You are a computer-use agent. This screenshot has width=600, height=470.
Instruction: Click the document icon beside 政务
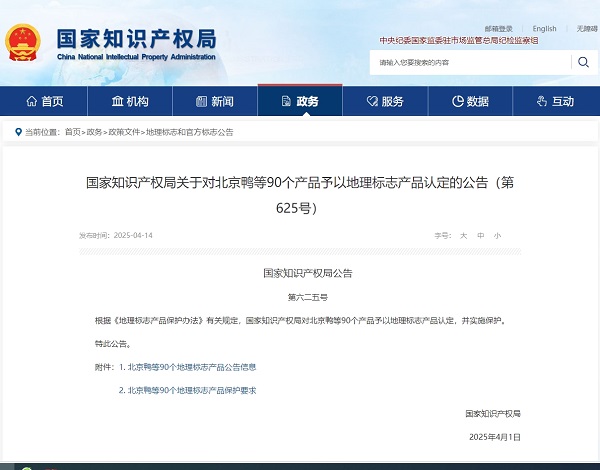click(286, 101)
